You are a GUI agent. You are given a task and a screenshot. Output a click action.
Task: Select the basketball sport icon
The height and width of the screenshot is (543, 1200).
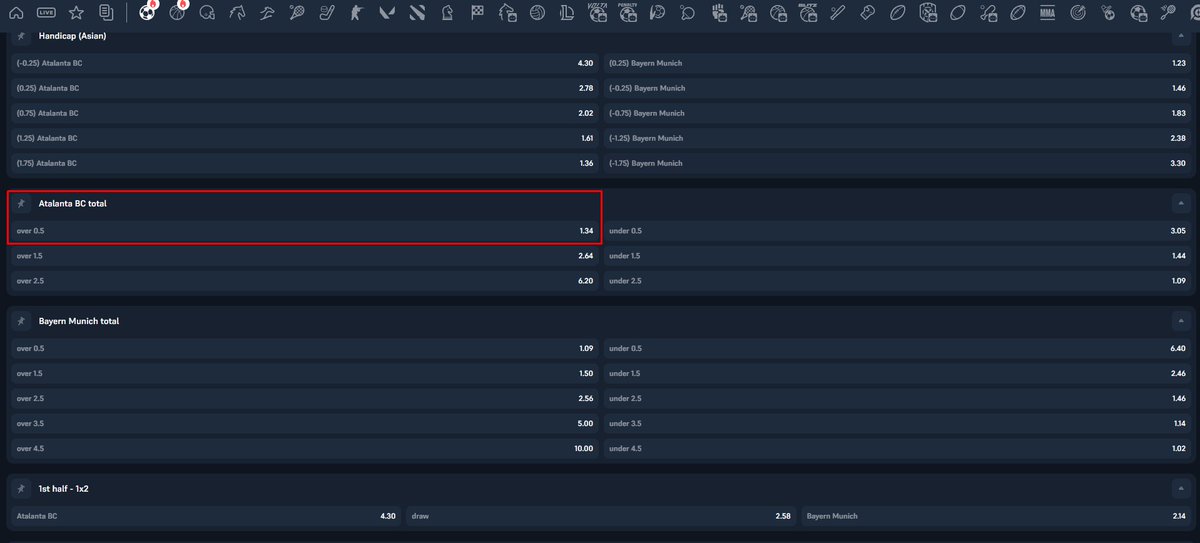[x=177, y=13]
